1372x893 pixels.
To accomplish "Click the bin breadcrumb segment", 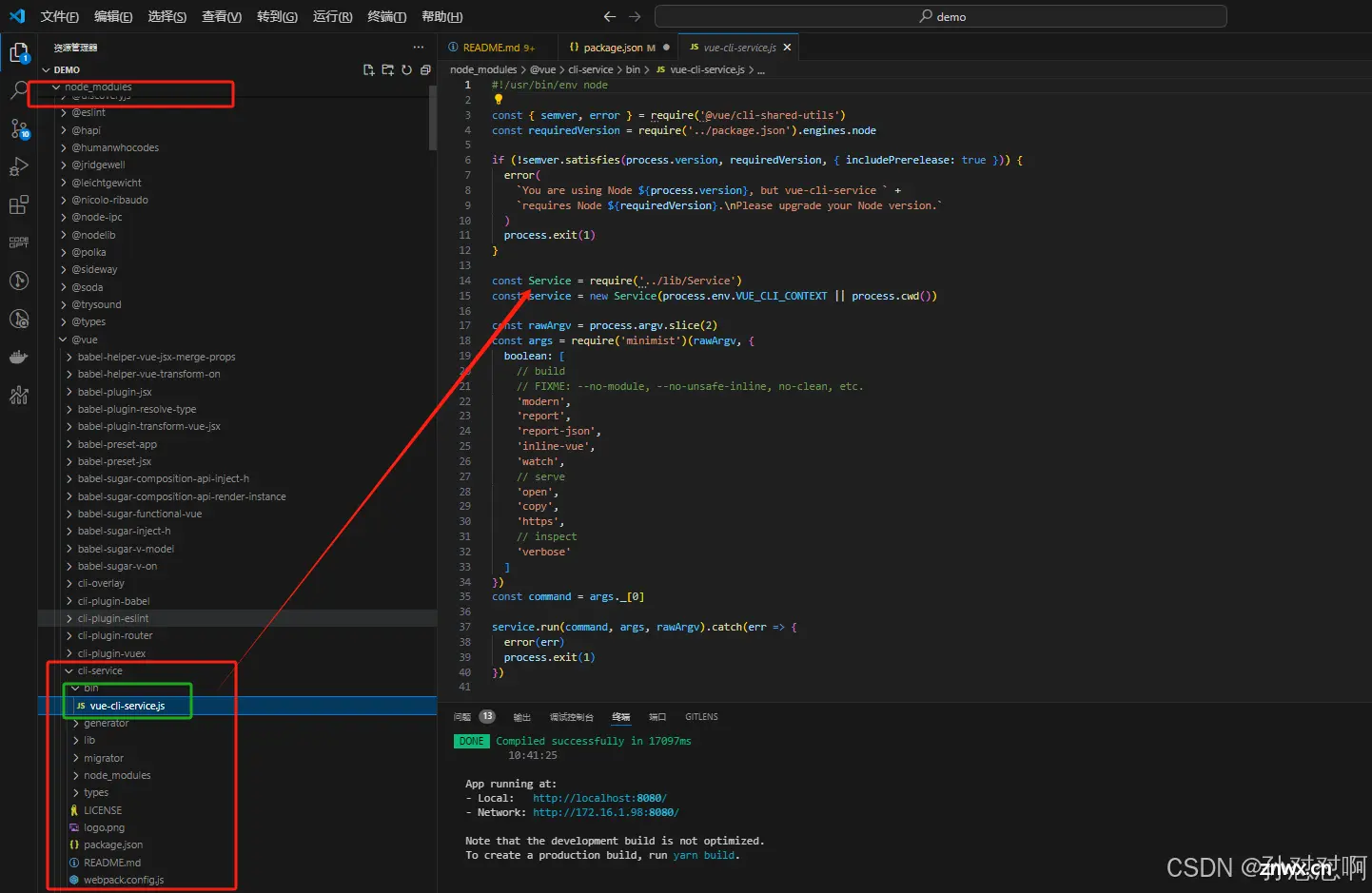I will [633, 69].
